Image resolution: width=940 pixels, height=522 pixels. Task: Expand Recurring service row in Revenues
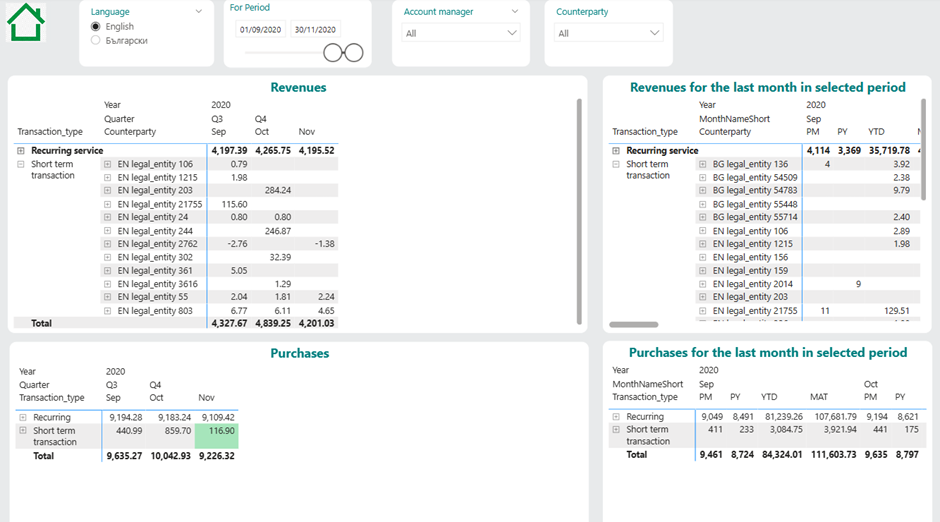tap(21, 151)
